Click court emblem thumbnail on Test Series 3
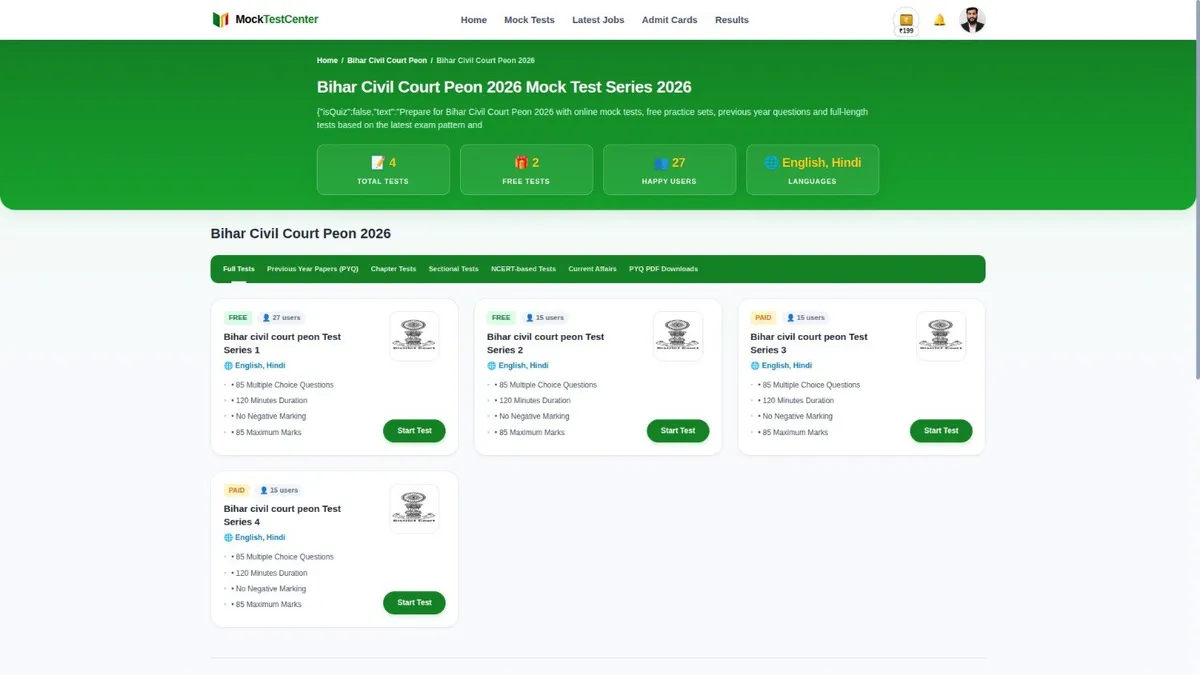Screen dimensions: 1200x675 pyautogui.click(x=941, y=336)
